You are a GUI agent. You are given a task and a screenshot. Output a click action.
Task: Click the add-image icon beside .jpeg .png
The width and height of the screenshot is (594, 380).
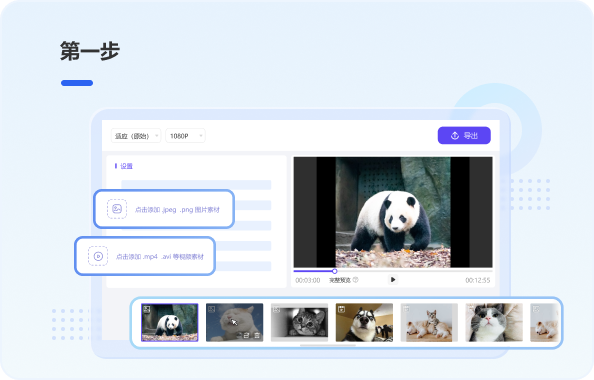pyautogui.click(x=117, y=209)
